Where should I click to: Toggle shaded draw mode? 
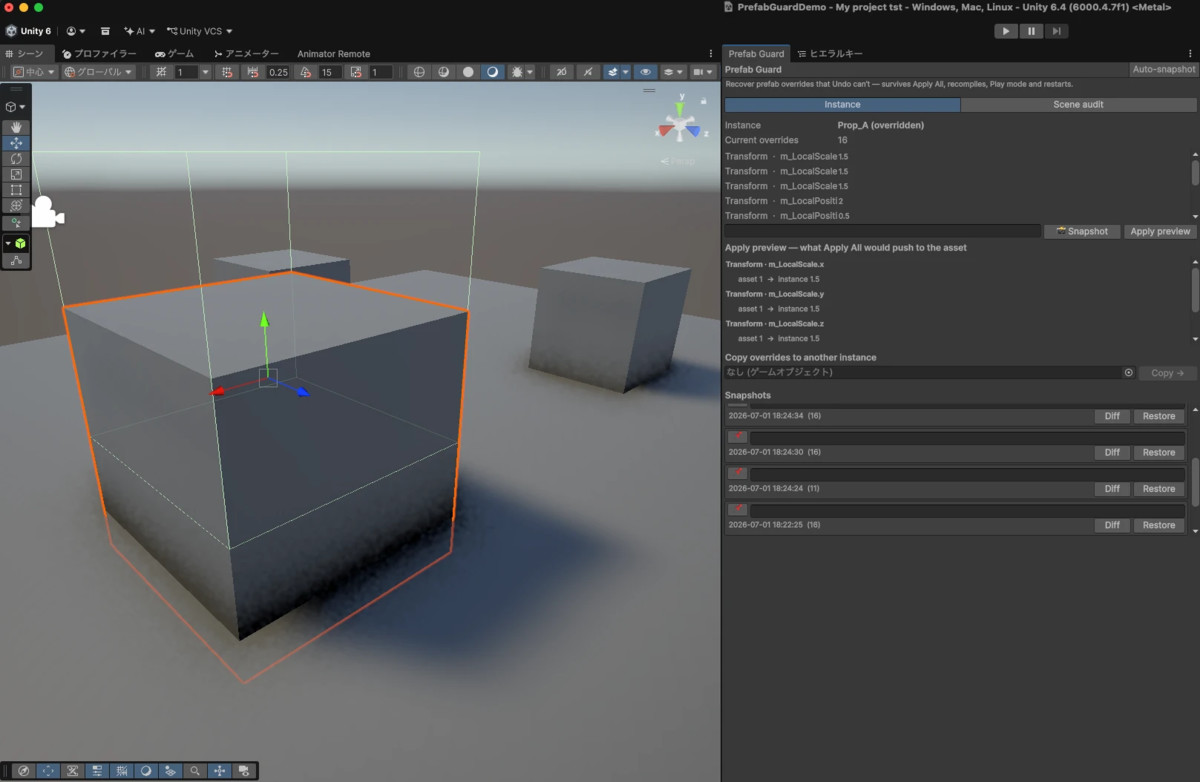(492, 72)
